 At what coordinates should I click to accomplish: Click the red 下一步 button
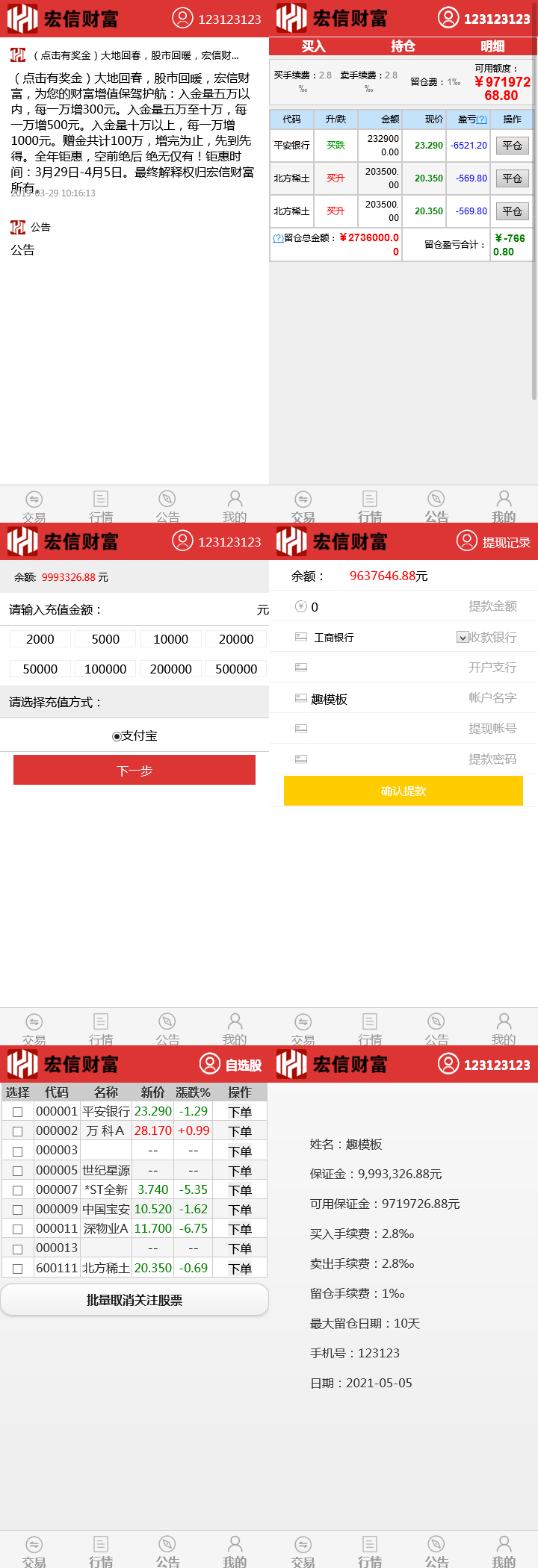pos(134,770)
